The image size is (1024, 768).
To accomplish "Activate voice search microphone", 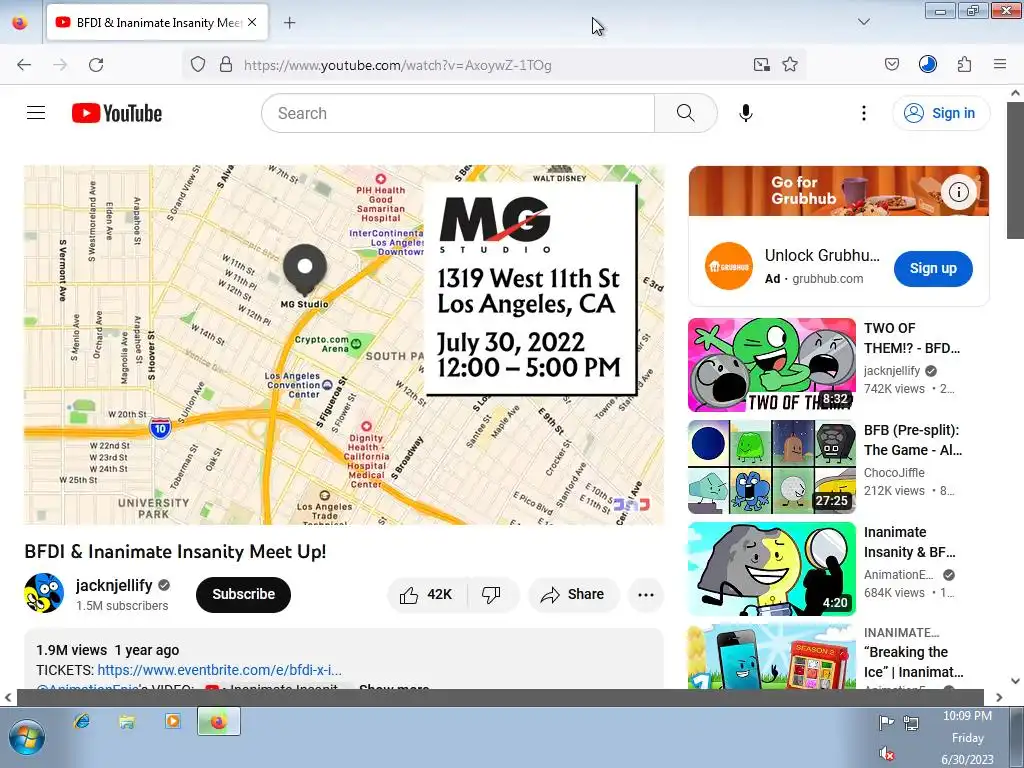I will tap(746, 113).
